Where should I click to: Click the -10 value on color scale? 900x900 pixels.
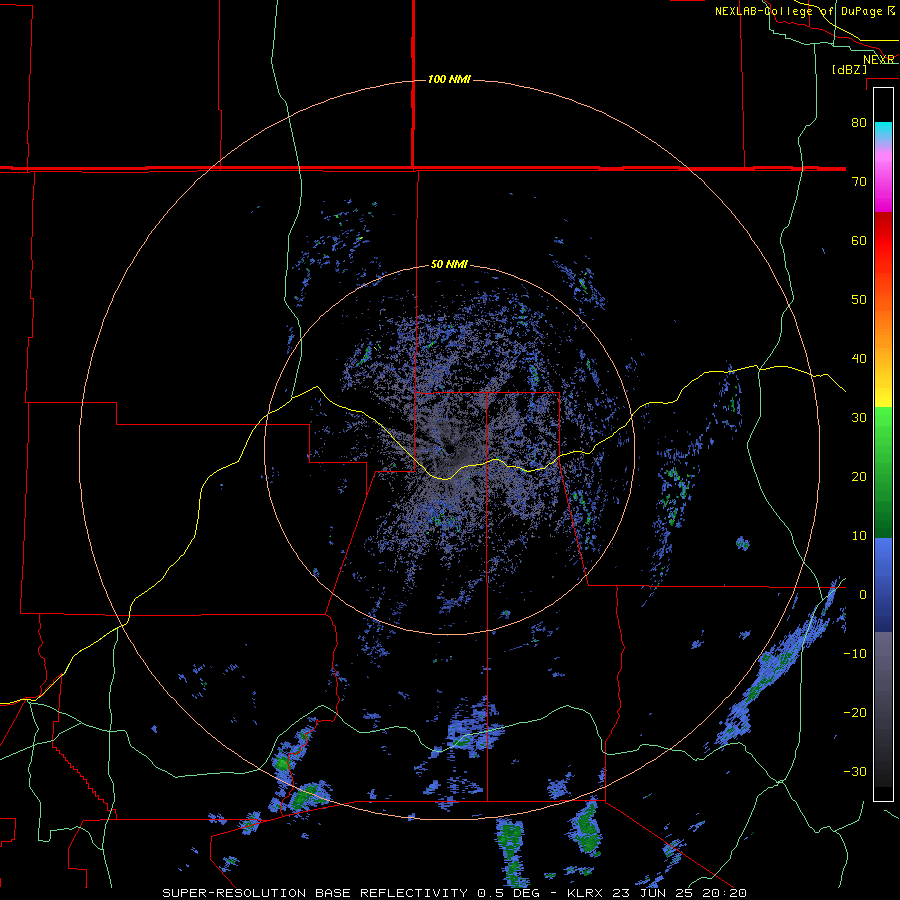(x=855, y=654)
